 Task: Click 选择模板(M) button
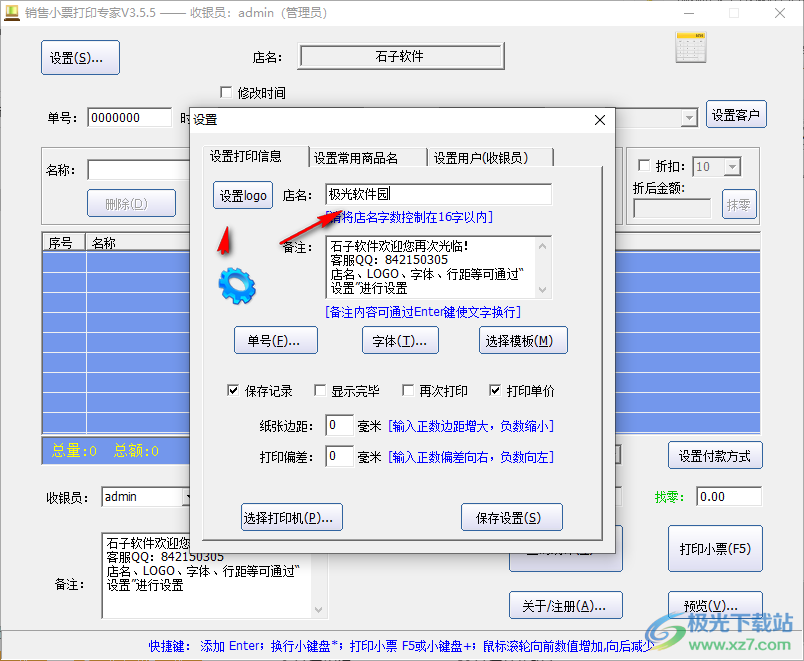point(523,340)
